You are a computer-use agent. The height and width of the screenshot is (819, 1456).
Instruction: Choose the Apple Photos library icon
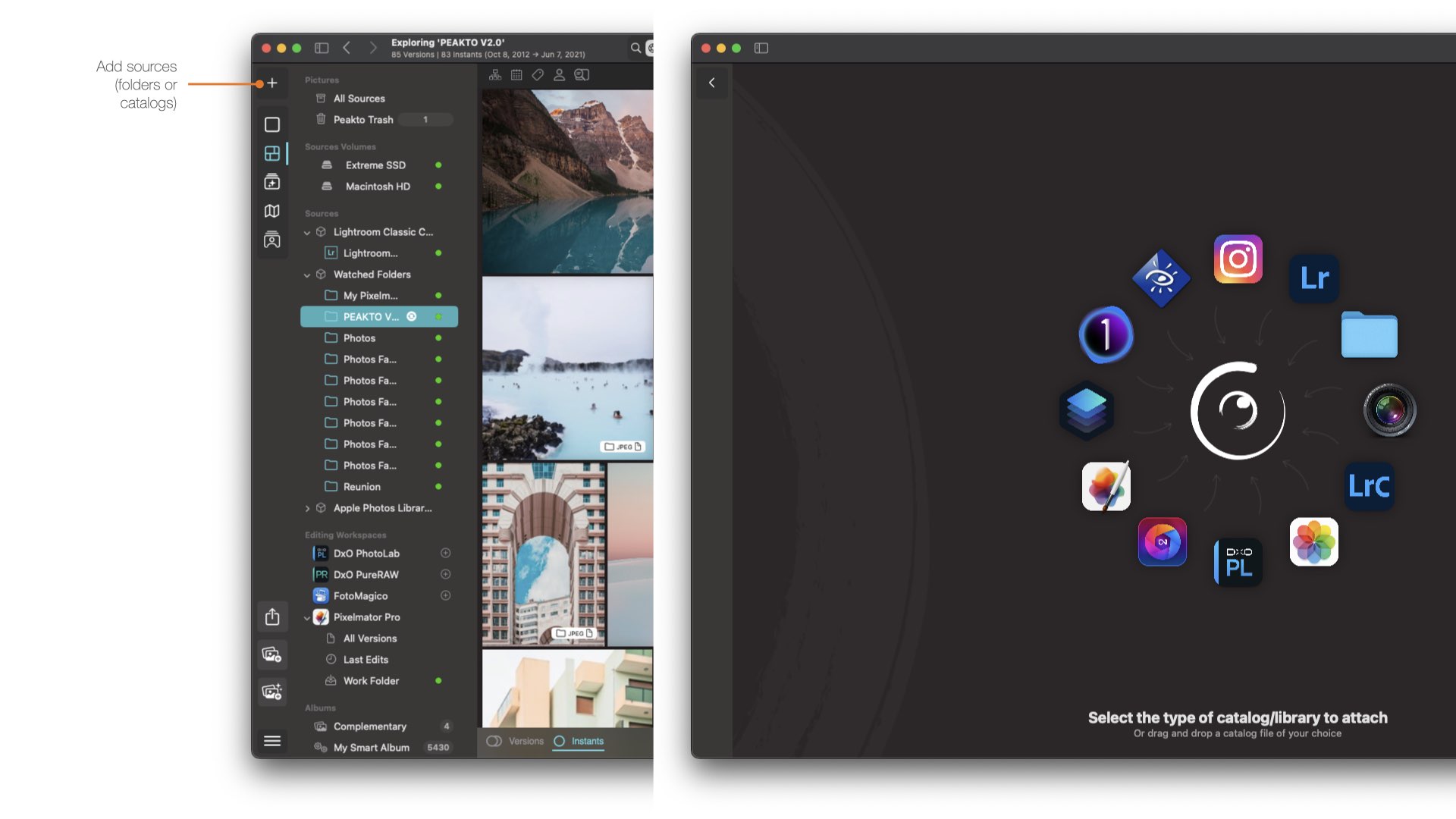click(1313, 542)
